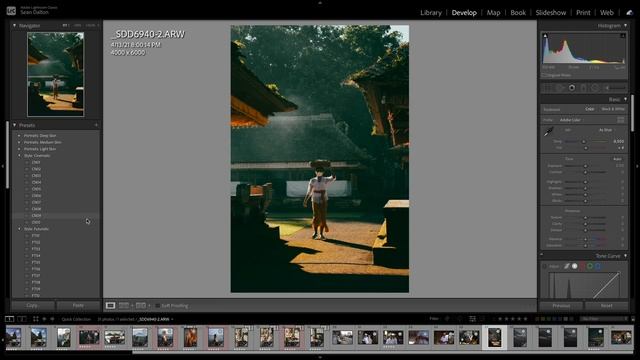The width and height of the screenshot is (640, 360).
Task: Go forward using filmstrip right arrow
Action: point(52,319)
